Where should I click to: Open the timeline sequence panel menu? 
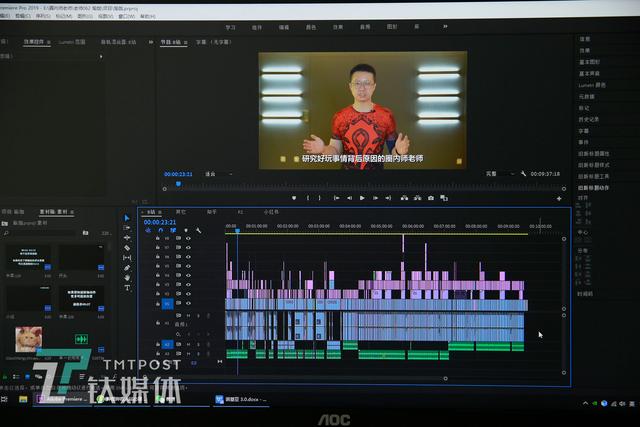160,212
